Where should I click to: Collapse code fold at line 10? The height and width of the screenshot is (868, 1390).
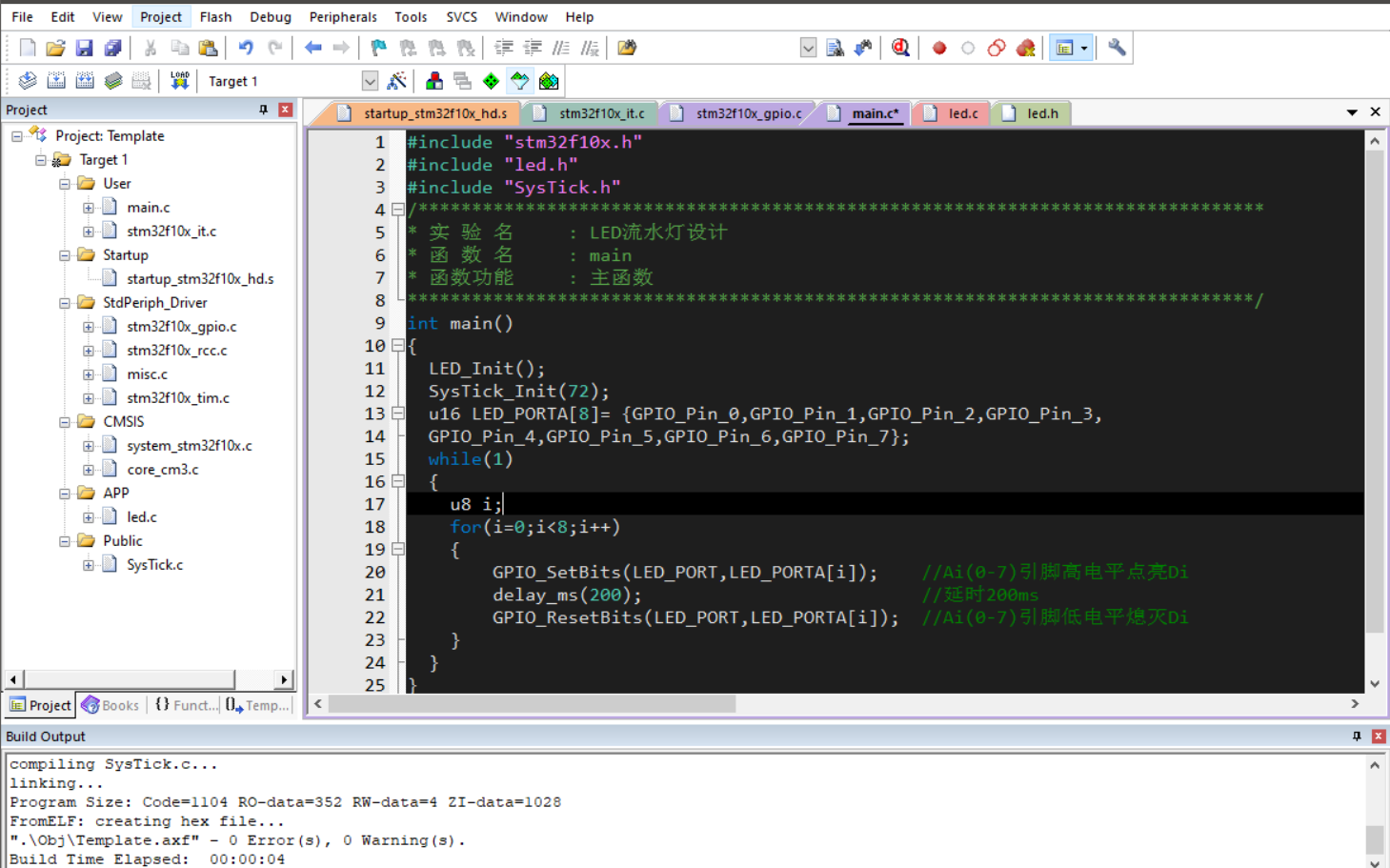coord(398,346)
